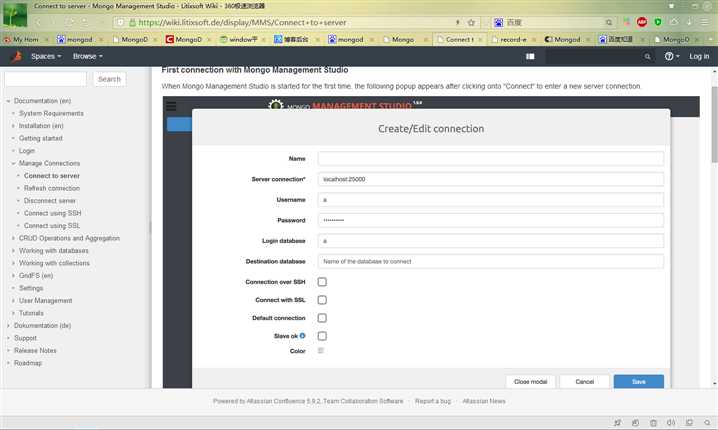Click the sidebar Search button
718x430 pixels.
tap(109, 79)
